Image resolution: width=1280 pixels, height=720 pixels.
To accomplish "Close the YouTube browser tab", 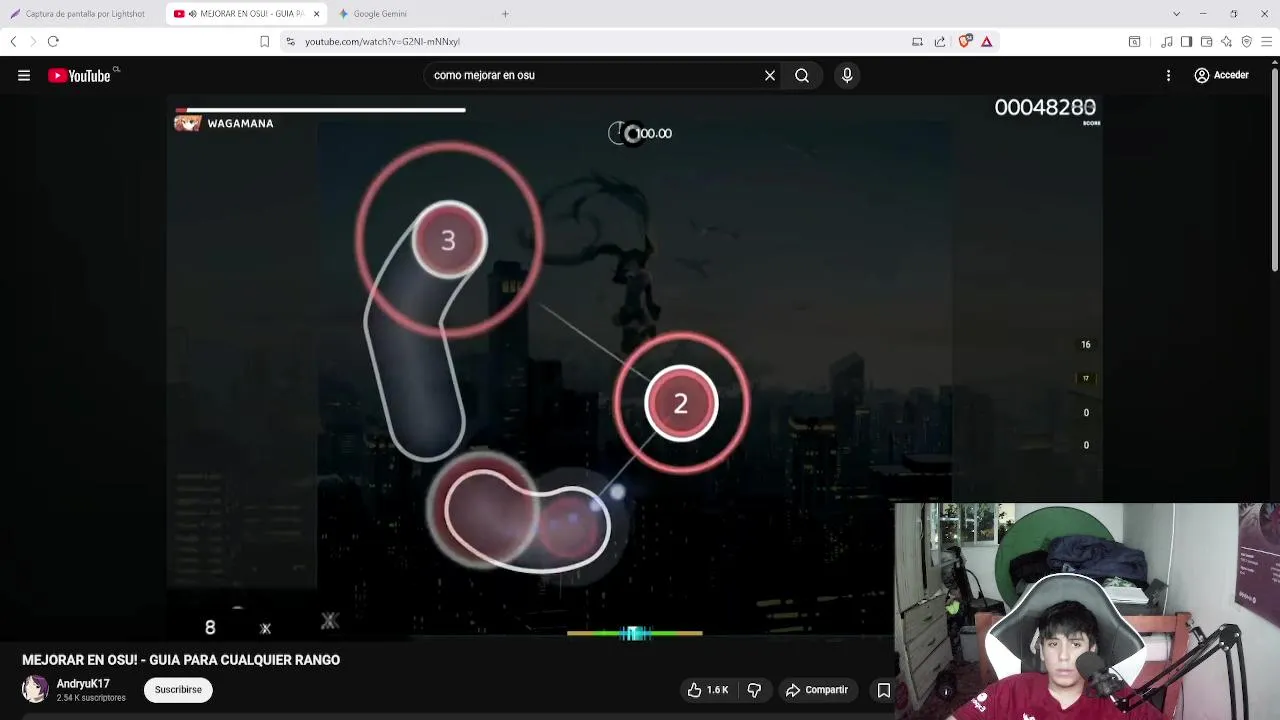I will pos(316,14).
